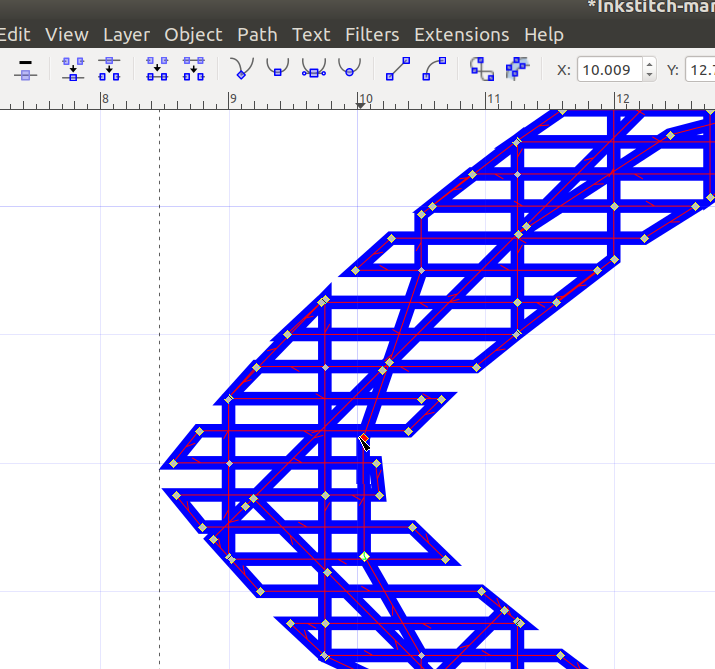The height and width of the screenshot is (669, 715).
Task: Join selected endnodes with new segment
Action: coord(157,68)
